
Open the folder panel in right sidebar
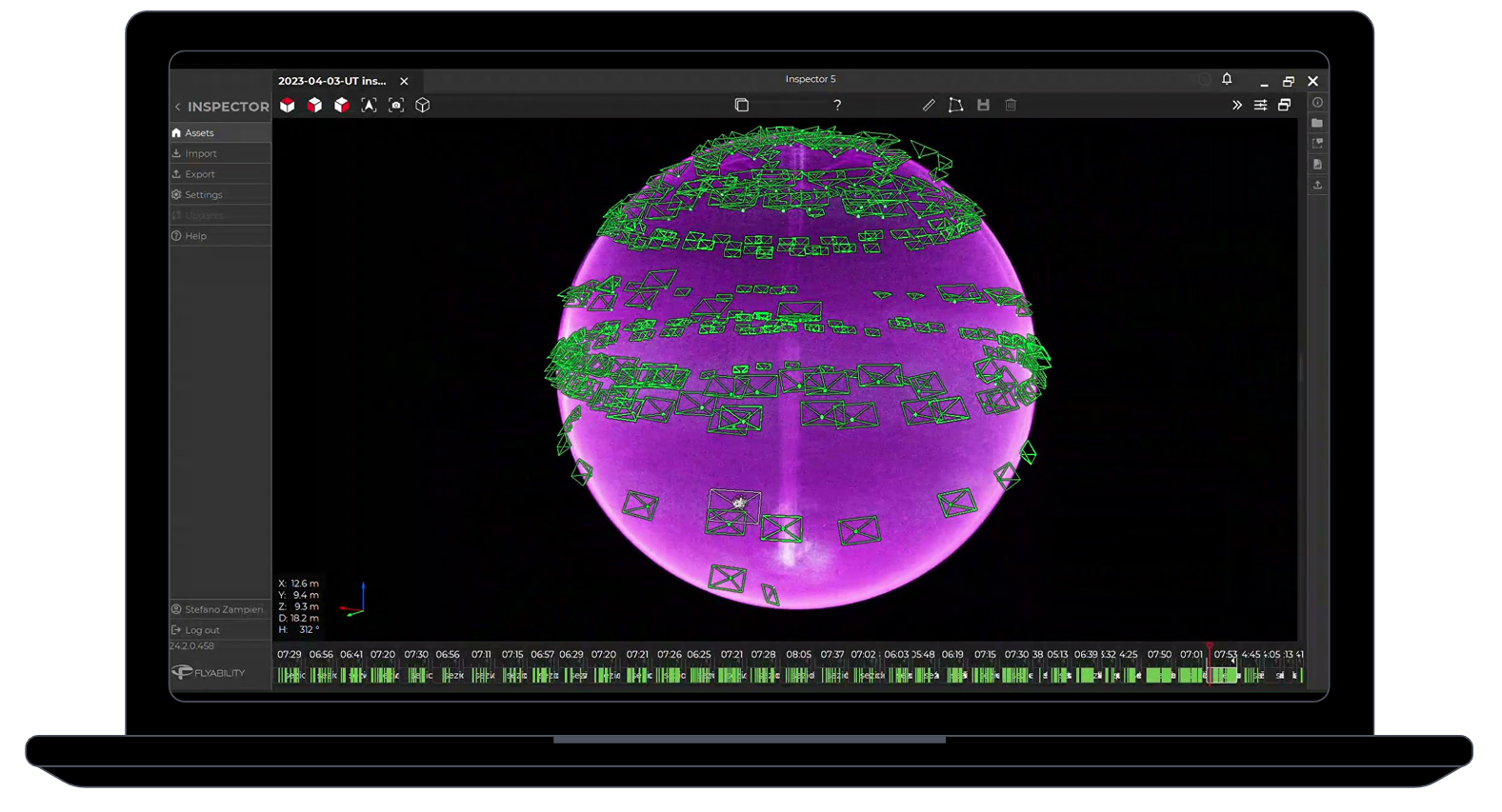[x=1317, y=124]
